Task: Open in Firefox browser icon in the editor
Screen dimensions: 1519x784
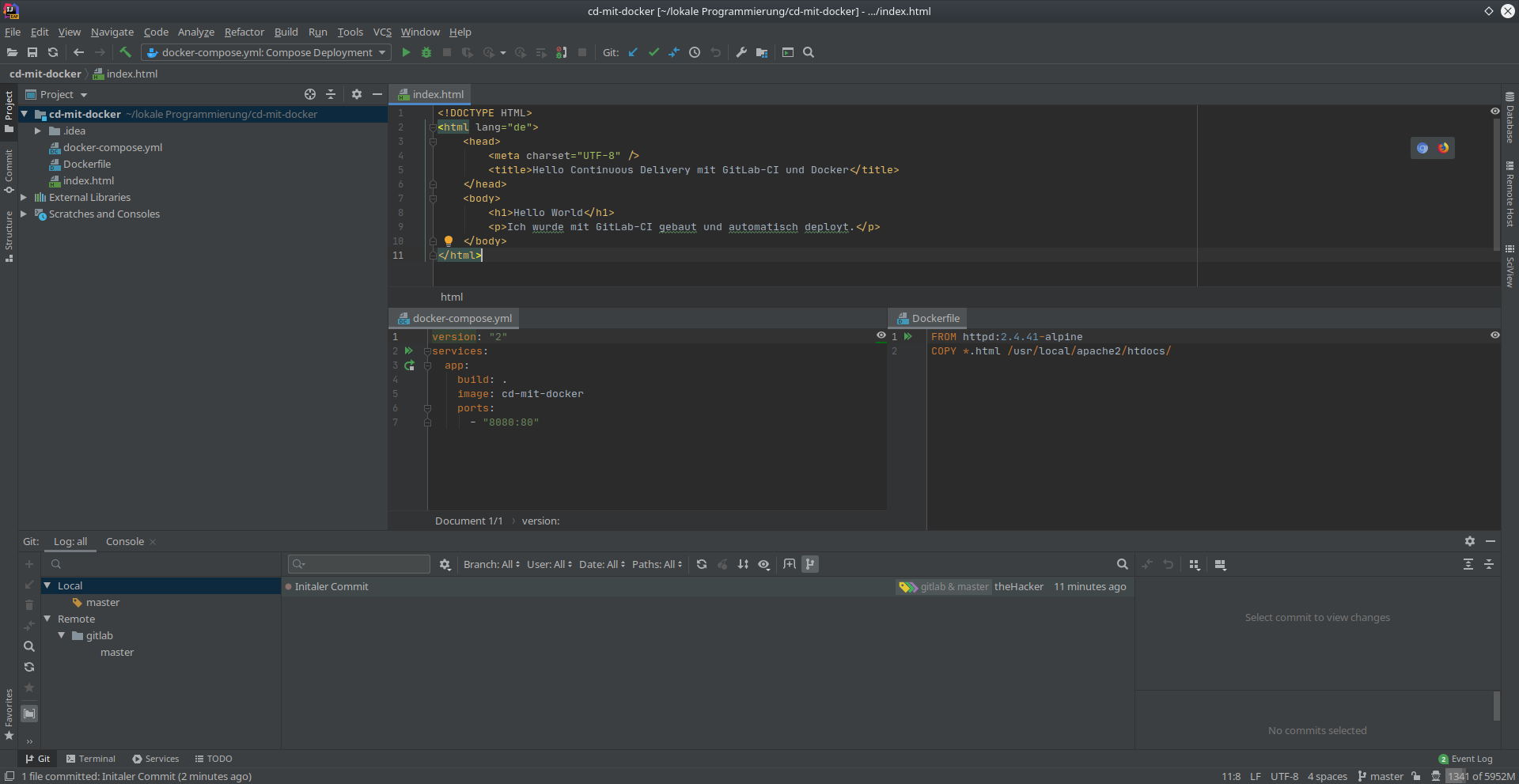Action: [1444, 148]
